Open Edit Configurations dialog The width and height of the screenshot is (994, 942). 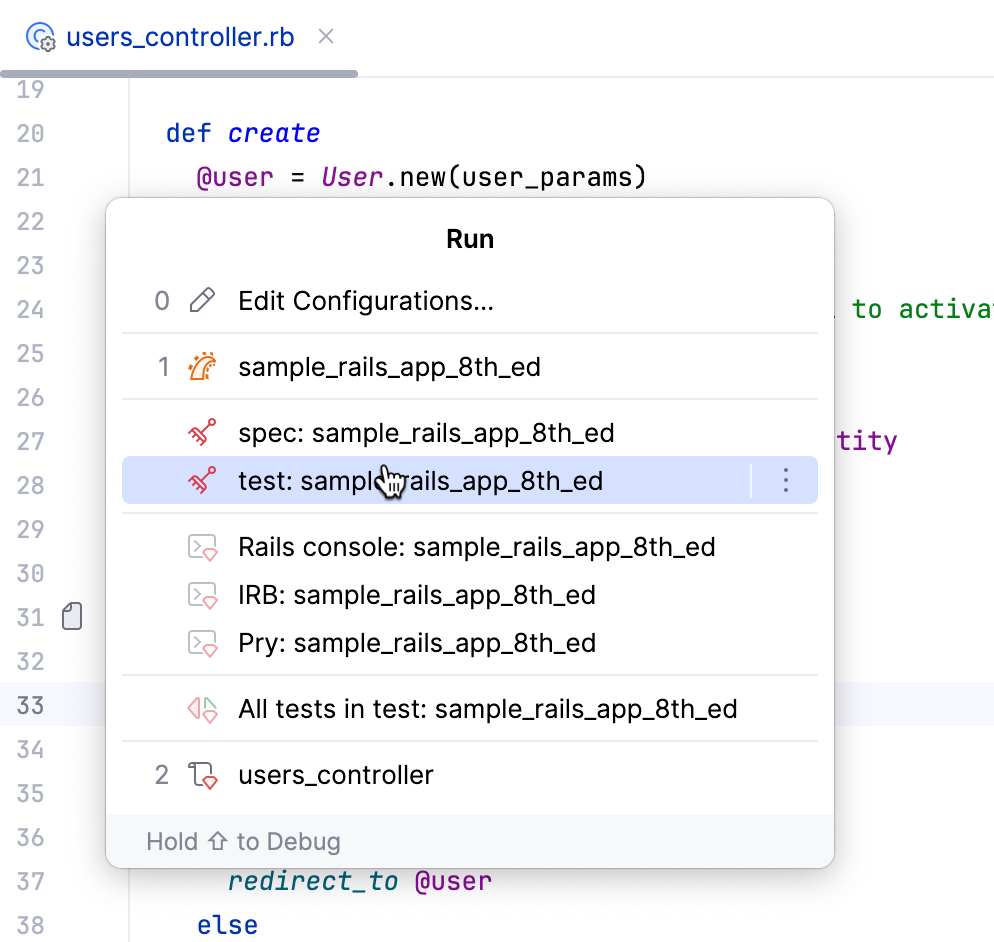point(365,300)
